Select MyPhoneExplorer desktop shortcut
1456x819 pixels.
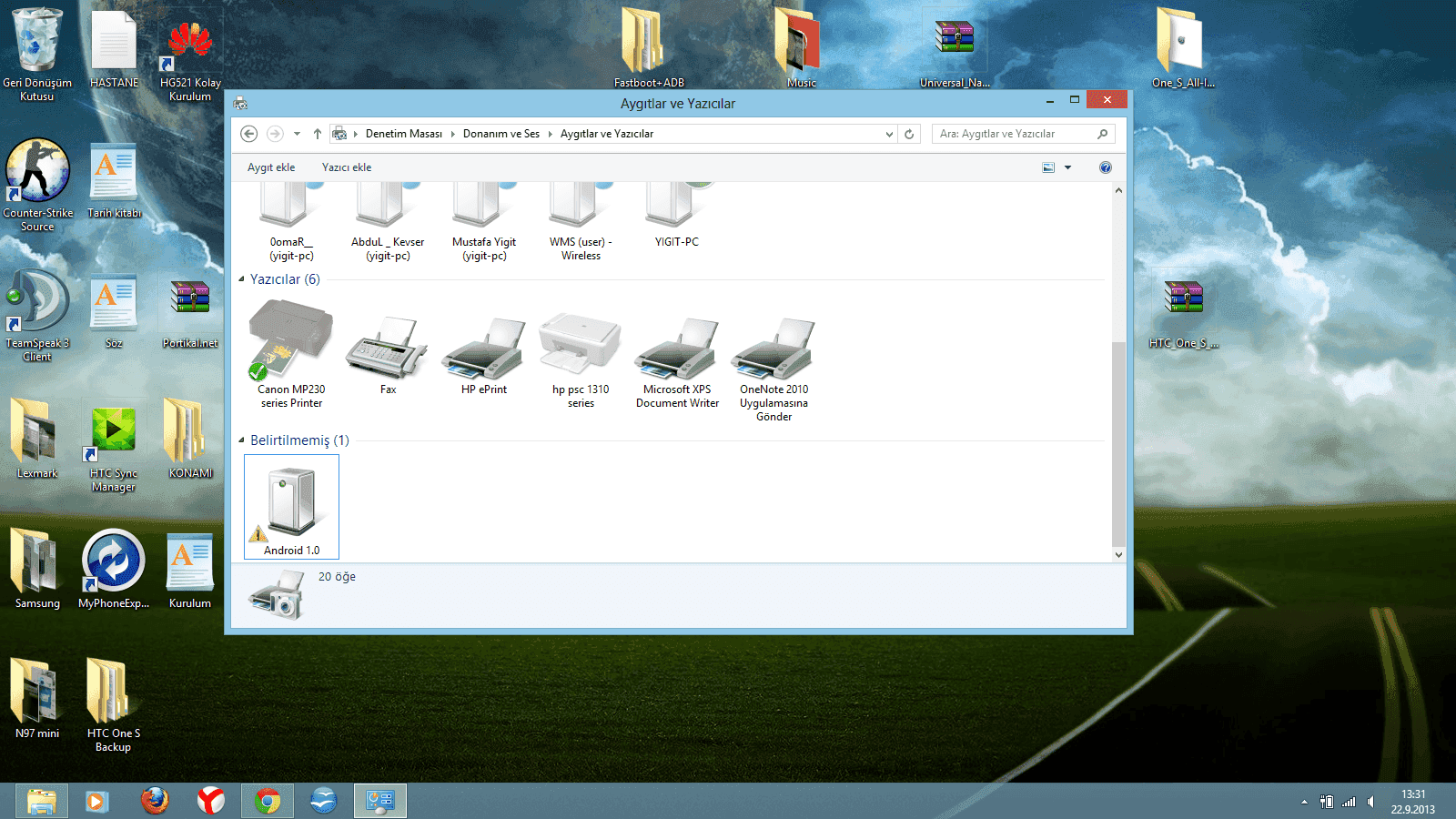click(114, 569)
